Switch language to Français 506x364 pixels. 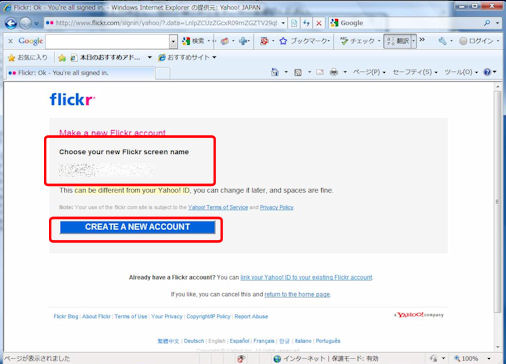coord(264,341)
